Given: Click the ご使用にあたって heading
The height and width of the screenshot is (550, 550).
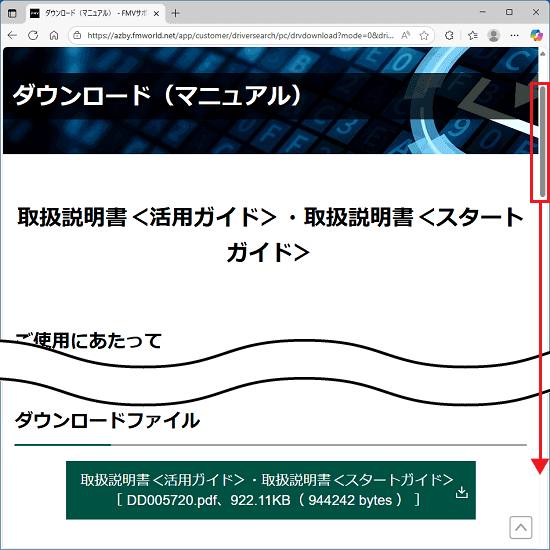Looking at the screenshot, I should [88, 341].
